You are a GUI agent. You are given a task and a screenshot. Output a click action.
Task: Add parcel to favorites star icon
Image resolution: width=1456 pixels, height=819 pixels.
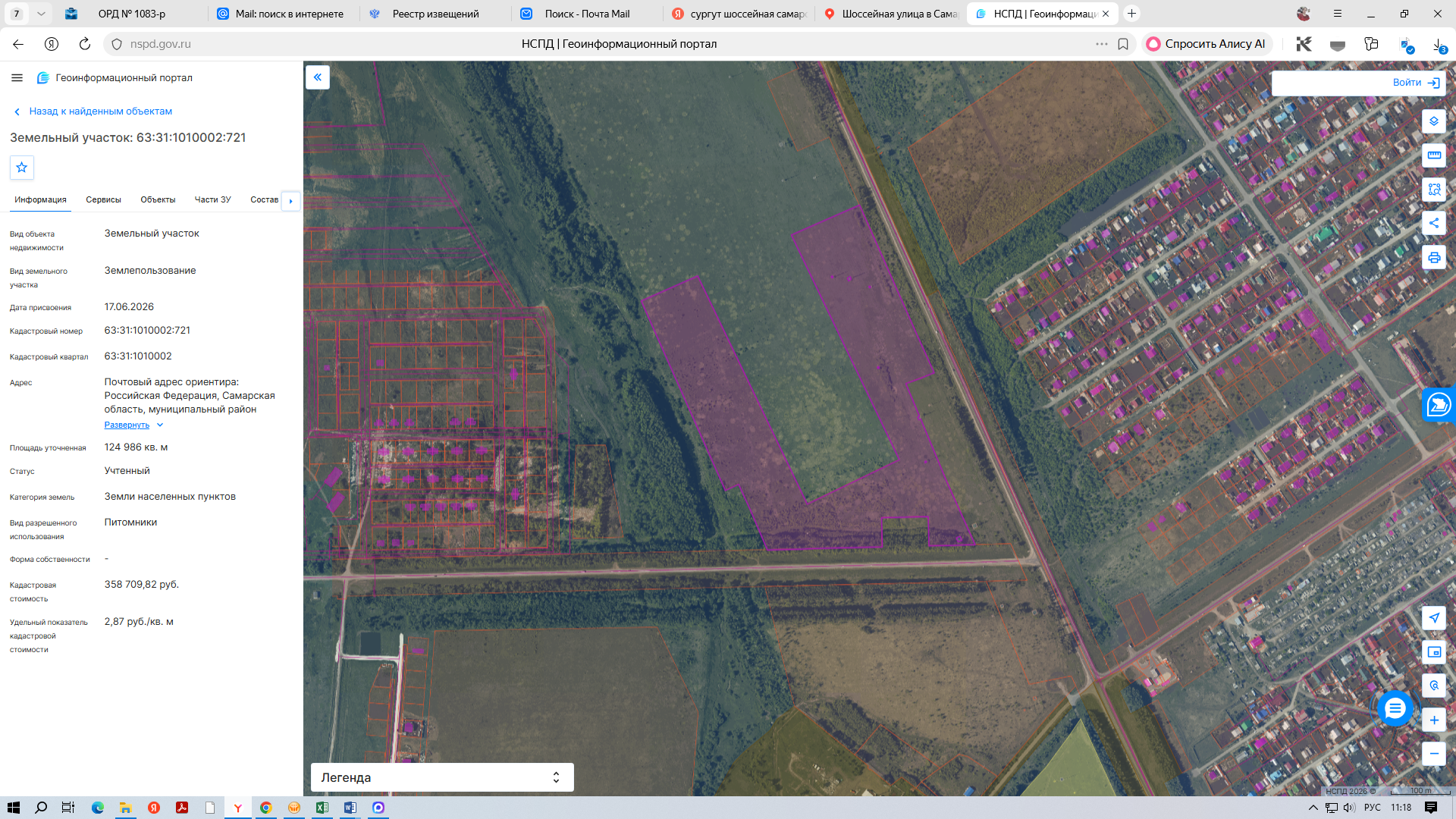22,168
